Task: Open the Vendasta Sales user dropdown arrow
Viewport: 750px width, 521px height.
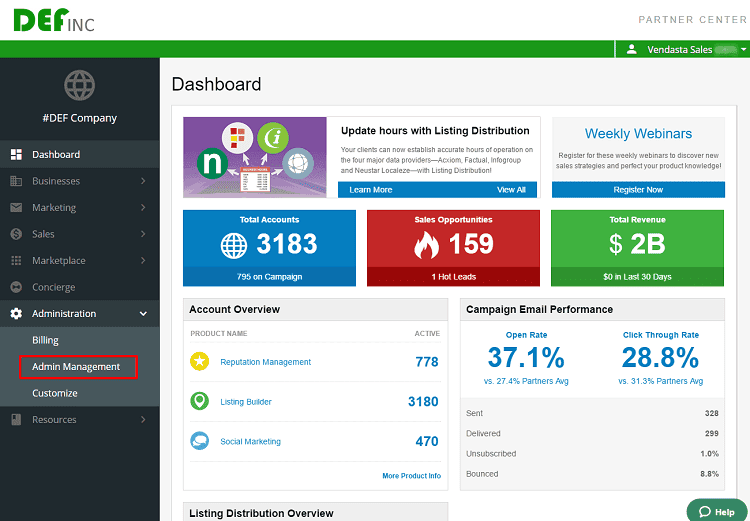Action: pos(743,49)
